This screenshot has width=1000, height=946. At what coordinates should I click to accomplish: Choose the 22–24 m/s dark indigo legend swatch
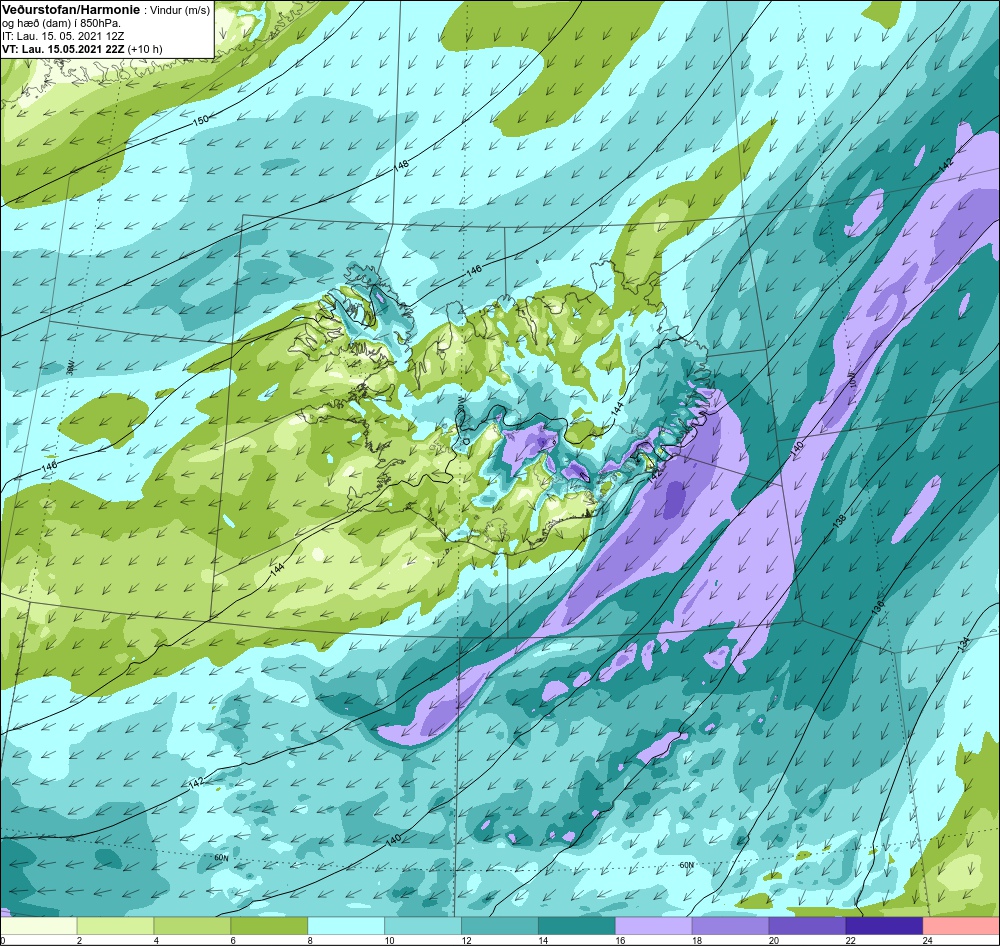pos(884,926)
